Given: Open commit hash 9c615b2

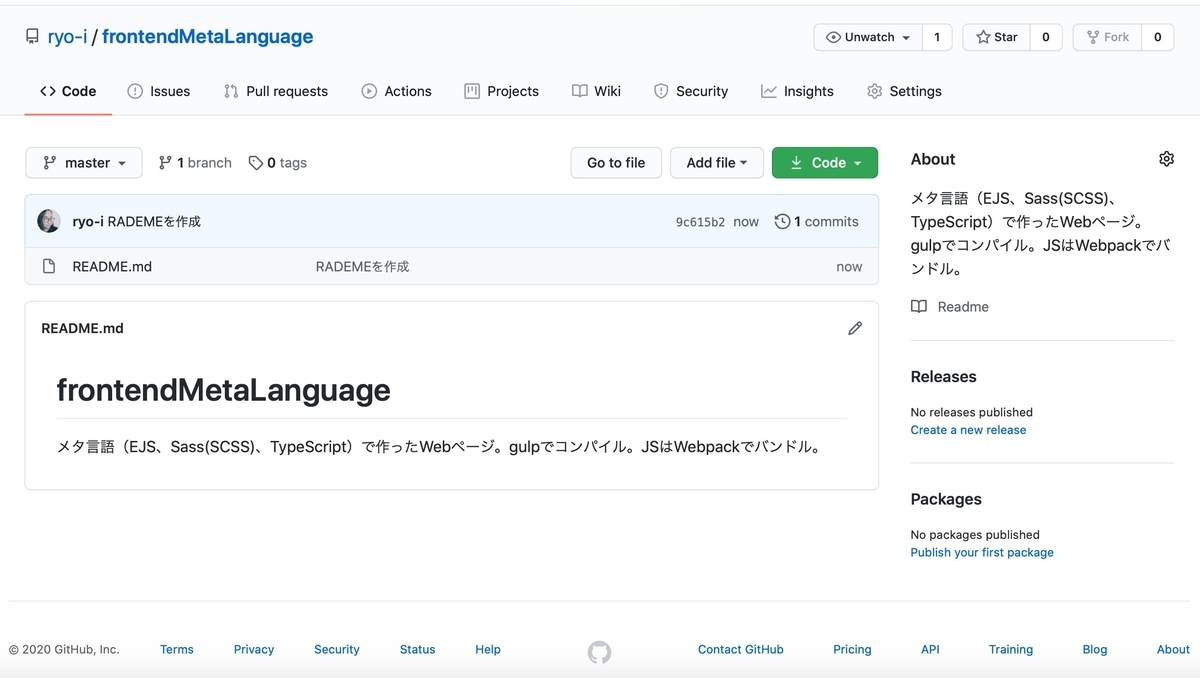Looking at the screenshot, I should [700, 222].
